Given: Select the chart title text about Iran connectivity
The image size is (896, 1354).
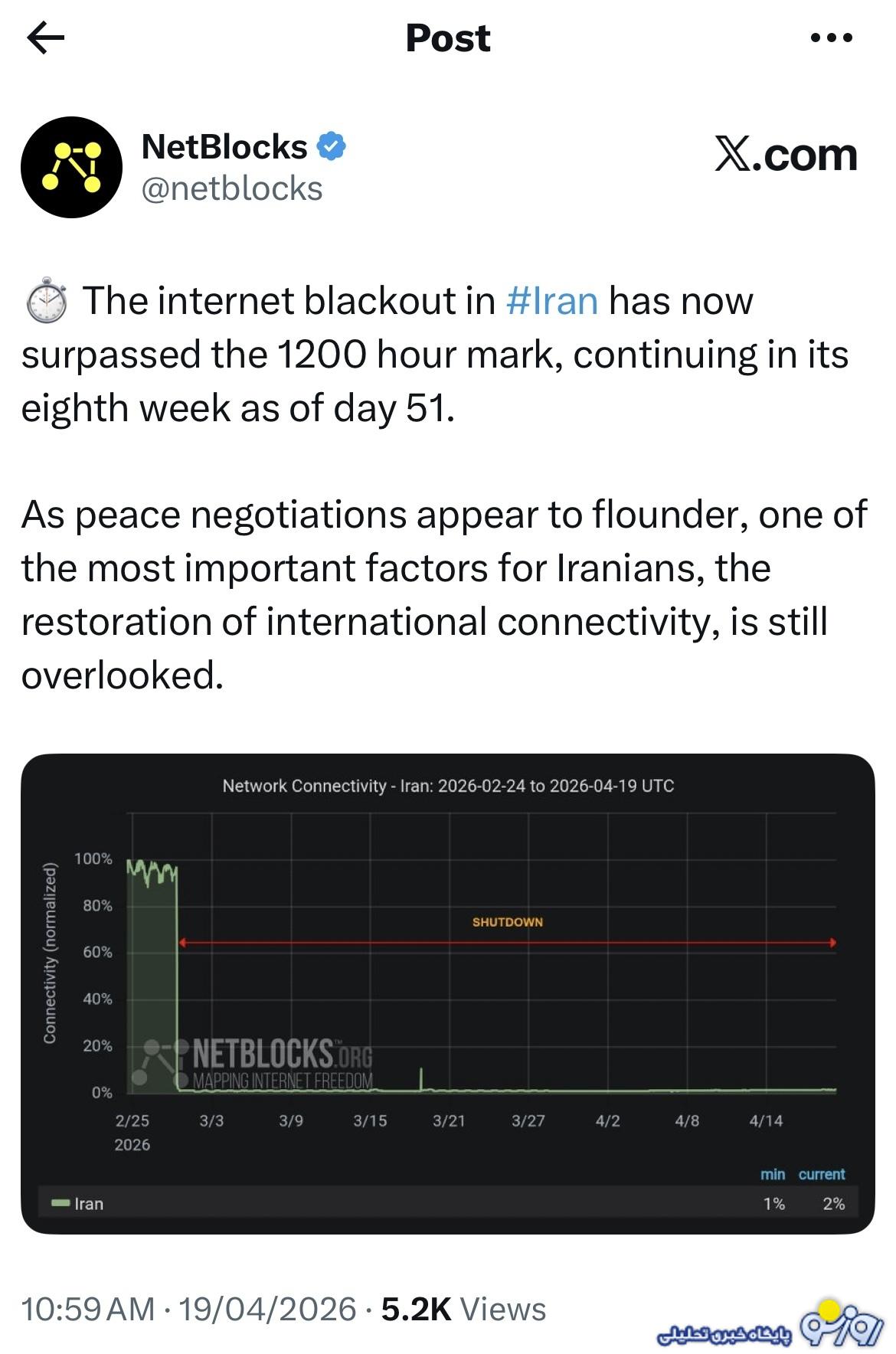Looking at the screenshot, I should click(x=448, y=783).
